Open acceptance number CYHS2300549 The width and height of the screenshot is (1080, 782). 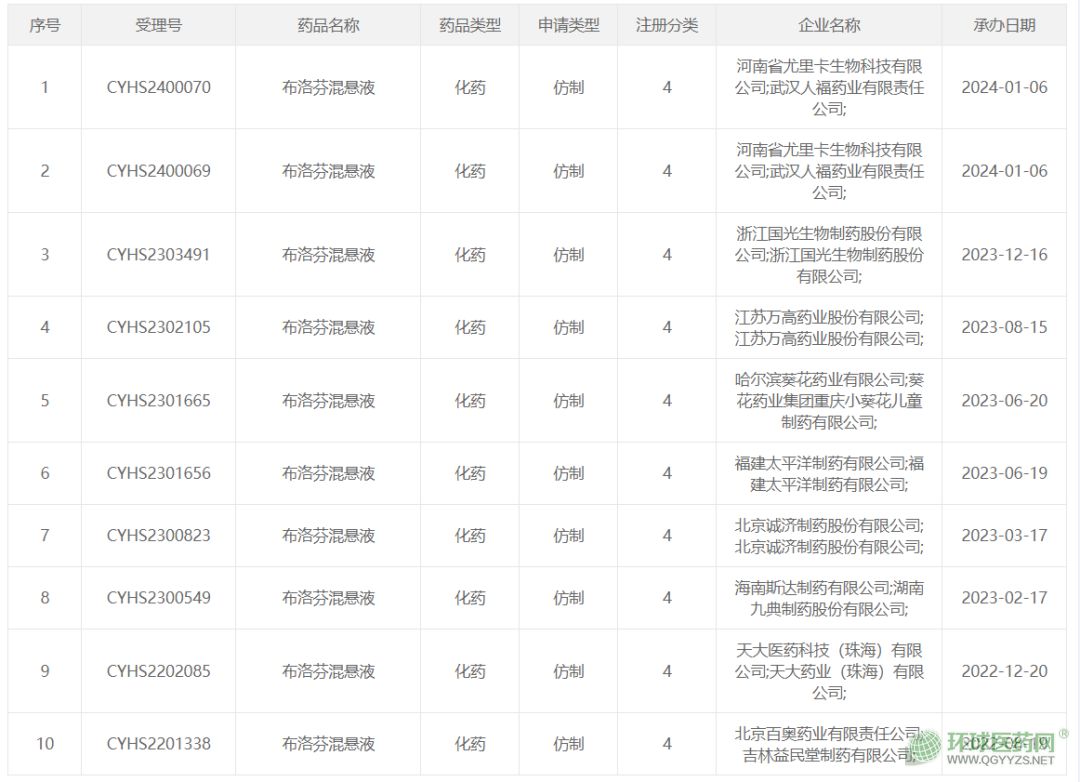coord(158,598)
